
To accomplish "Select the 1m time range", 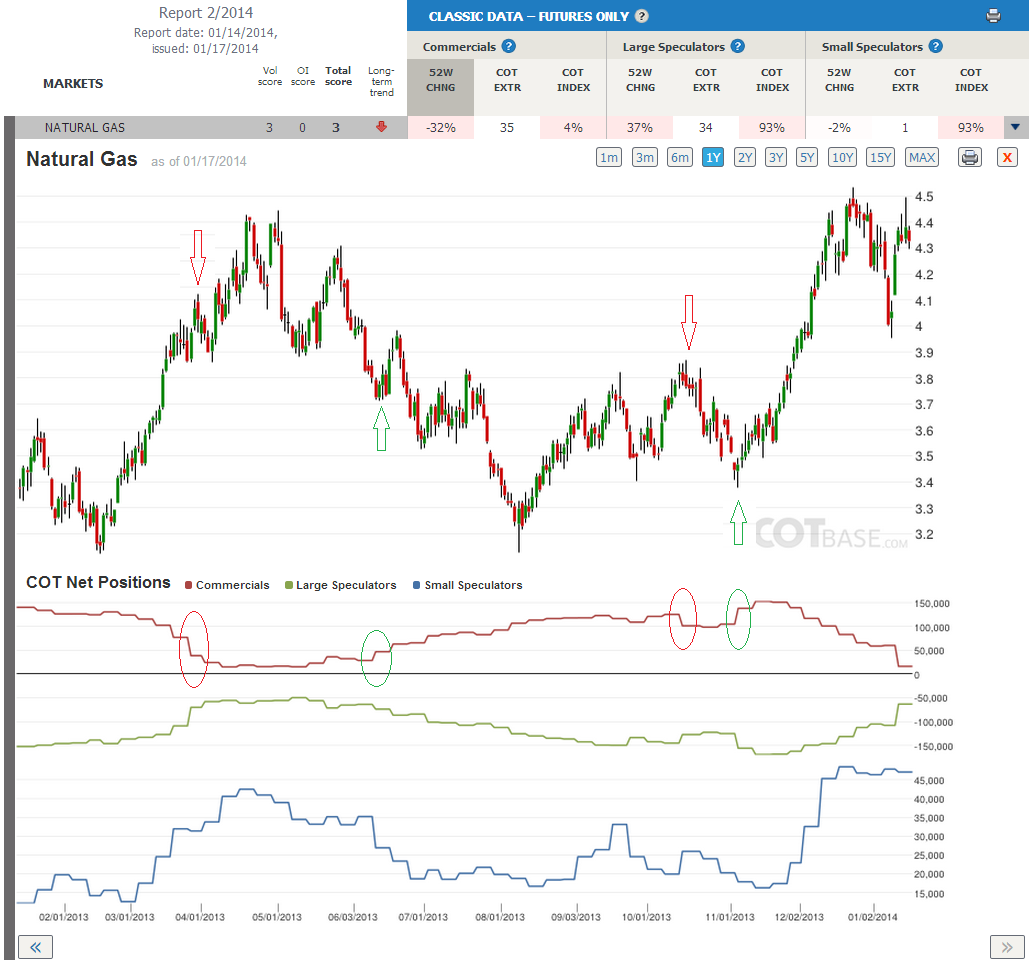I will coord(609,158).
